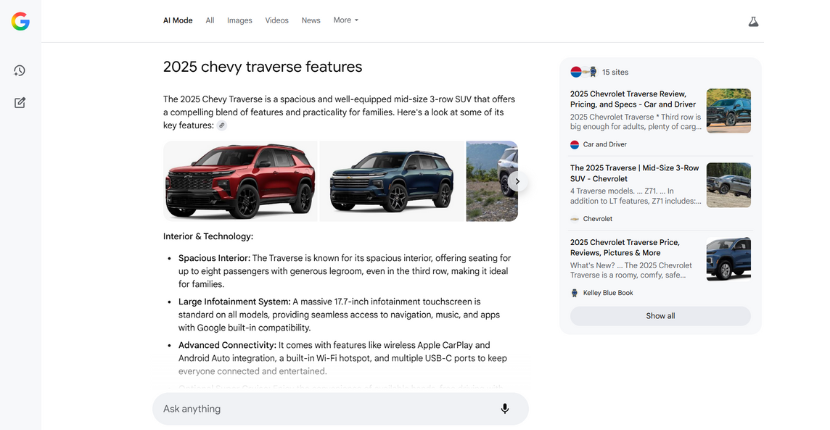The image size is (830, 430).
Task: Open Car and Driver Traverse review link
Action: [x=633, y=98]
